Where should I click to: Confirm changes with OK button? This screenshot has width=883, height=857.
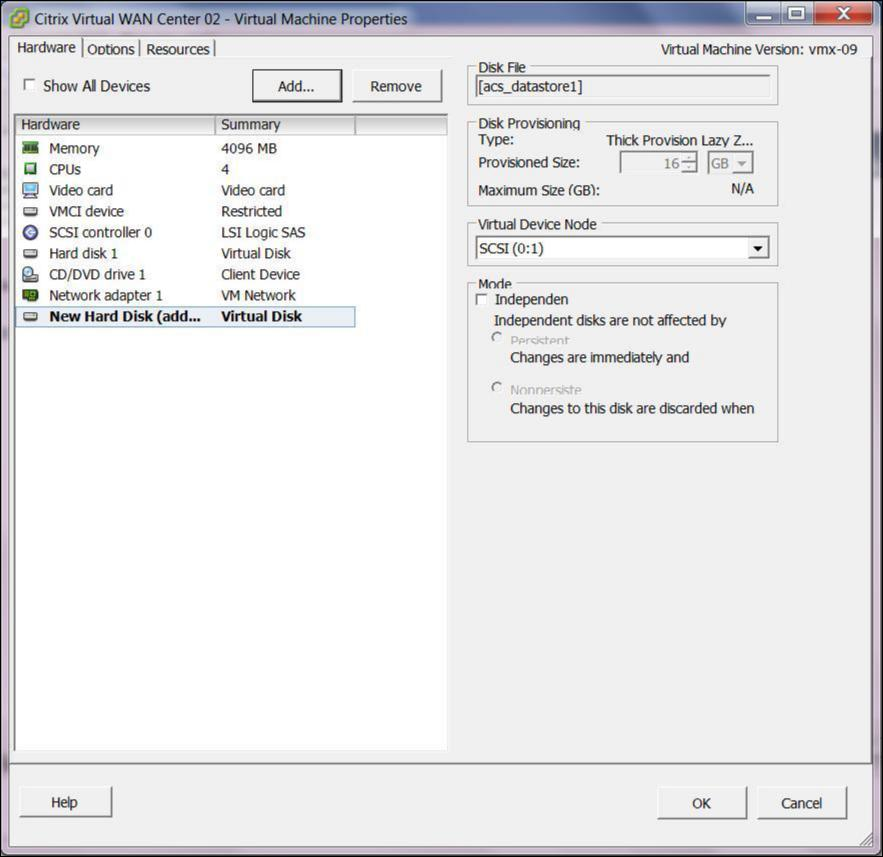tap(702, 803)
